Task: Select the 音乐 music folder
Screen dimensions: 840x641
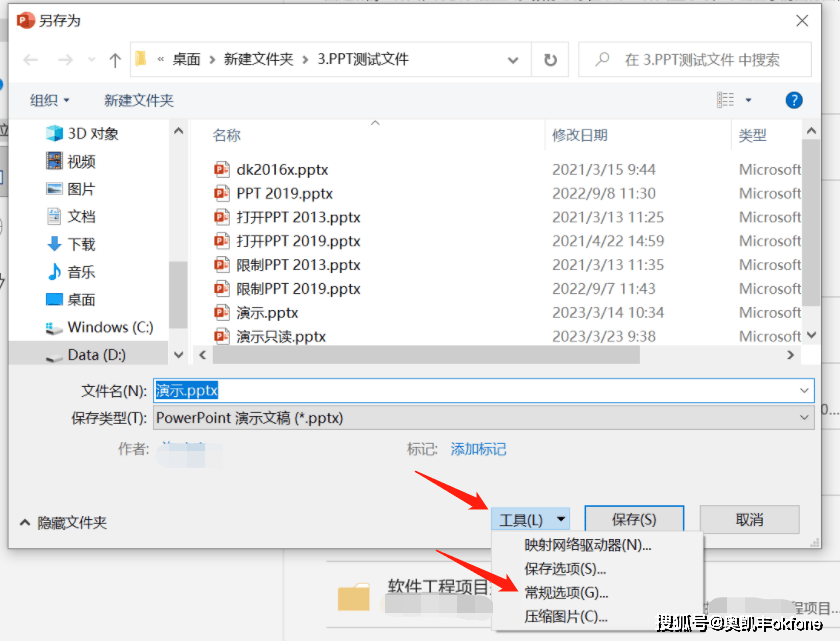Action: pyautogui.click(x=71, y=272)
